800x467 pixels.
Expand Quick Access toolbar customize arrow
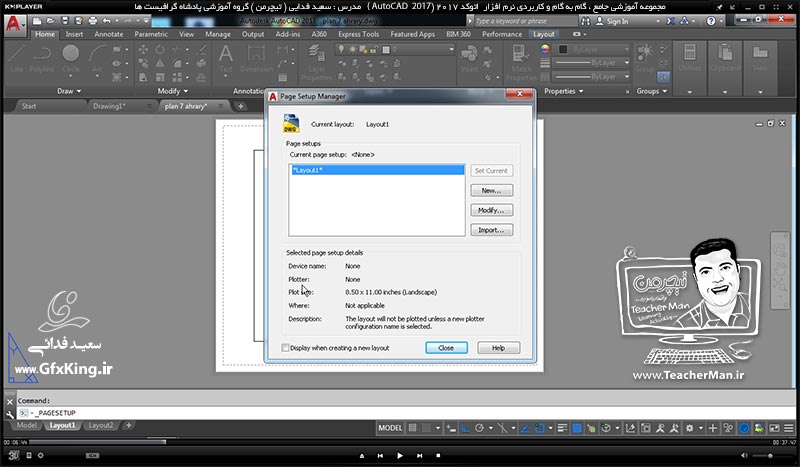tap(146, 21)
